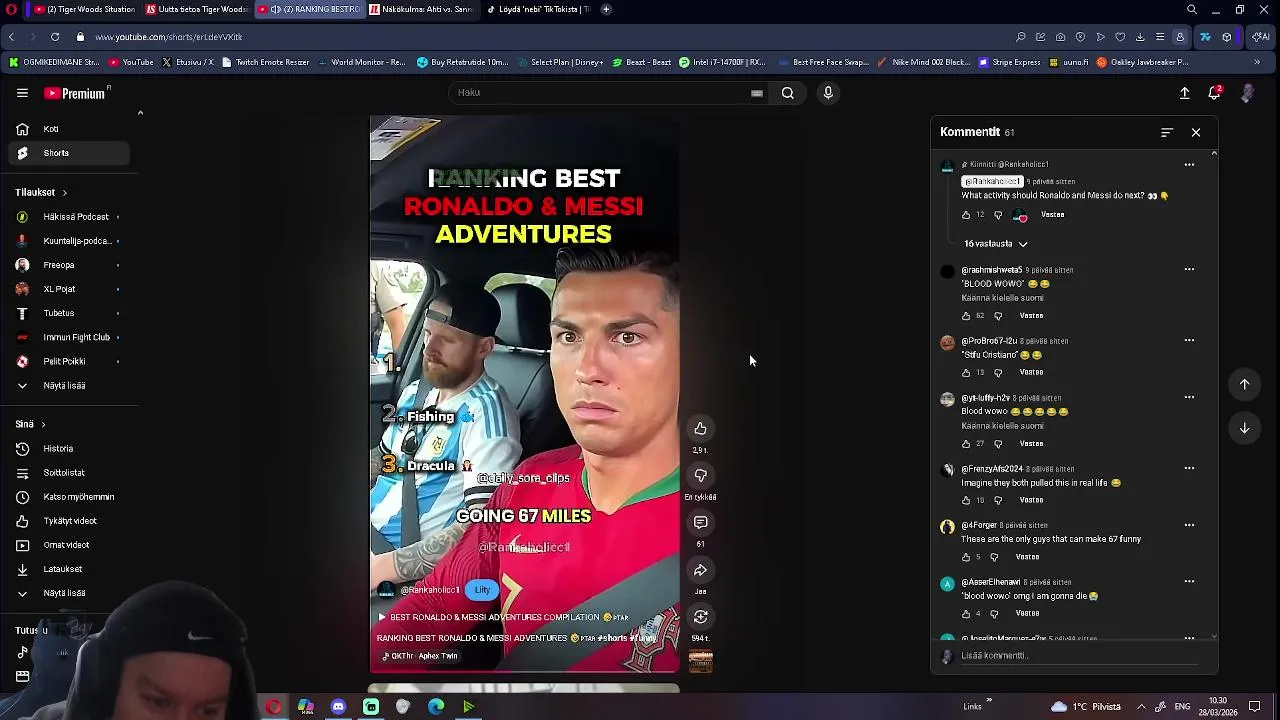The width and height of the screenshot is (1280, 720).
Task: Open Discord from the taskbar
Action: pos(338,707)
